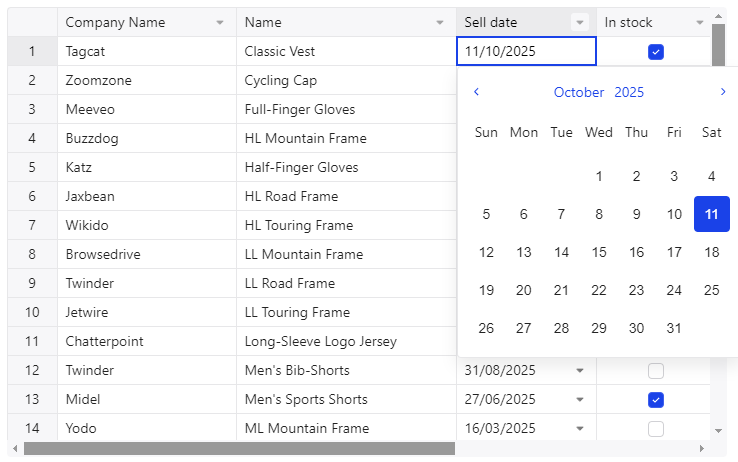The width and height of the screenshot is (738, 462).
Task: Open Sell date column filter menu
Action: (580, 23)
